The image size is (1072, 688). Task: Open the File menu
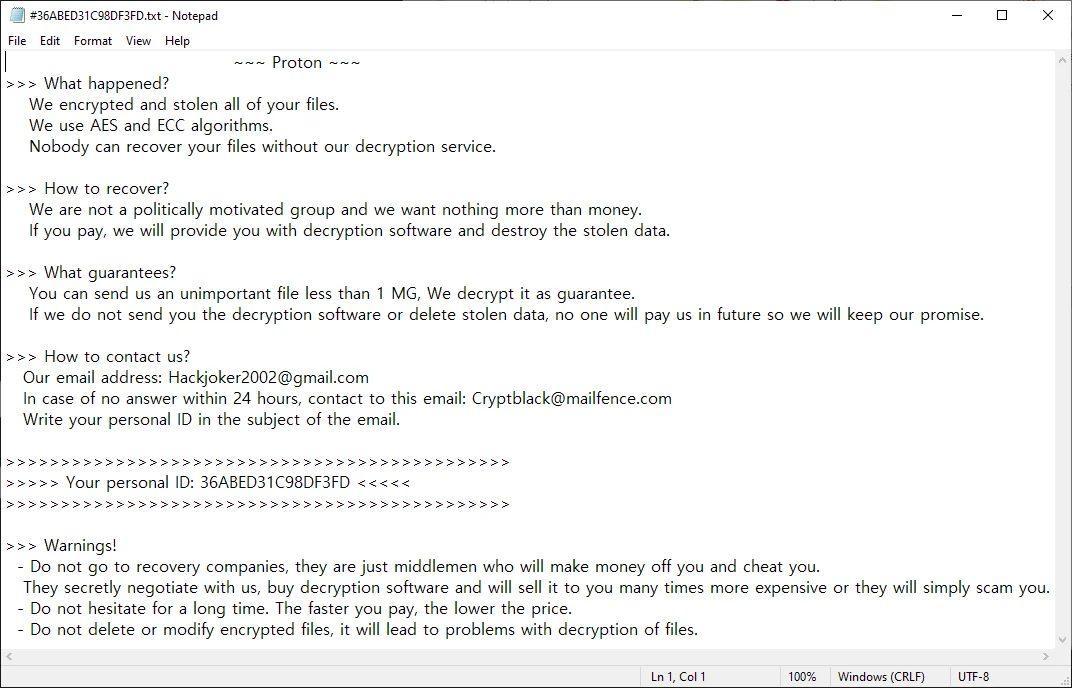[17, 41]
